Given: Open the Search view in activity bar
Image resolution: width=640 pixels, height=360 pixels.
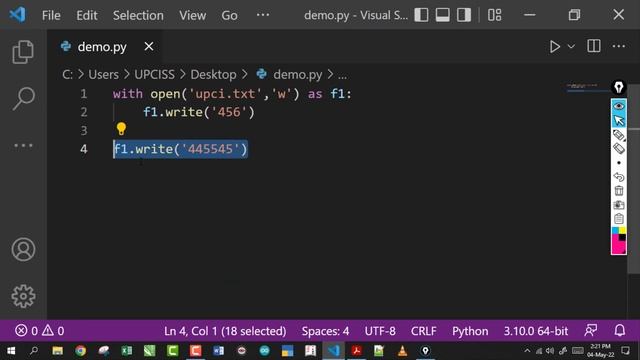Looking at the screenshot, I should (x=23, y=98).
